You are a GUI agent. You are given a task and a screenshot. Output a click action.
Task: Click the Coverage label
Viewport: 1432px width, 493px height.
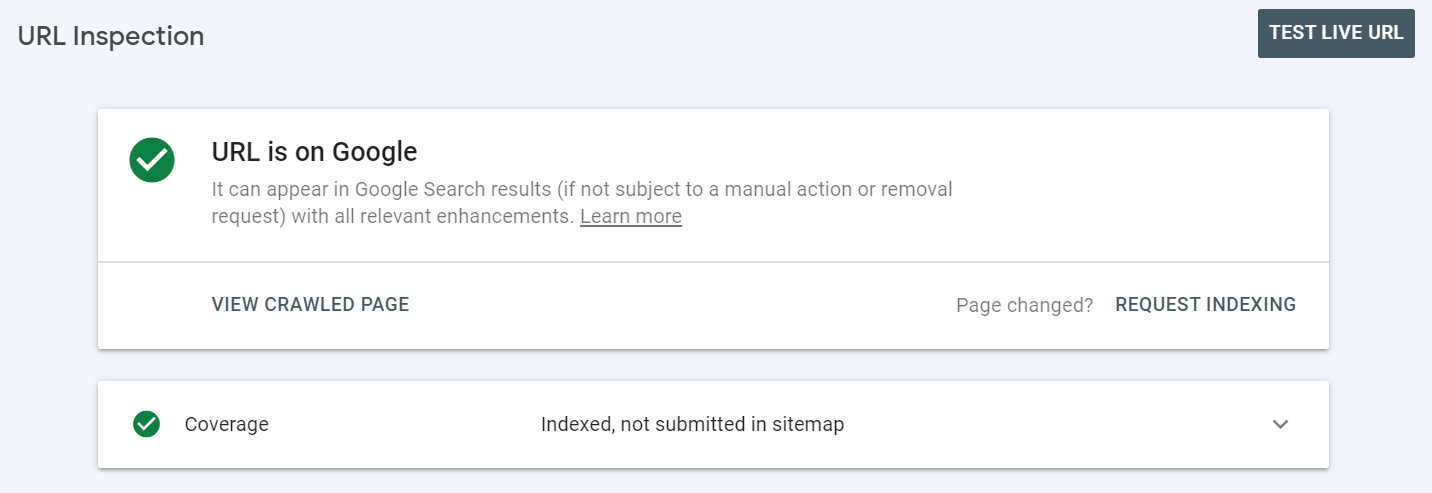[226, 424]
